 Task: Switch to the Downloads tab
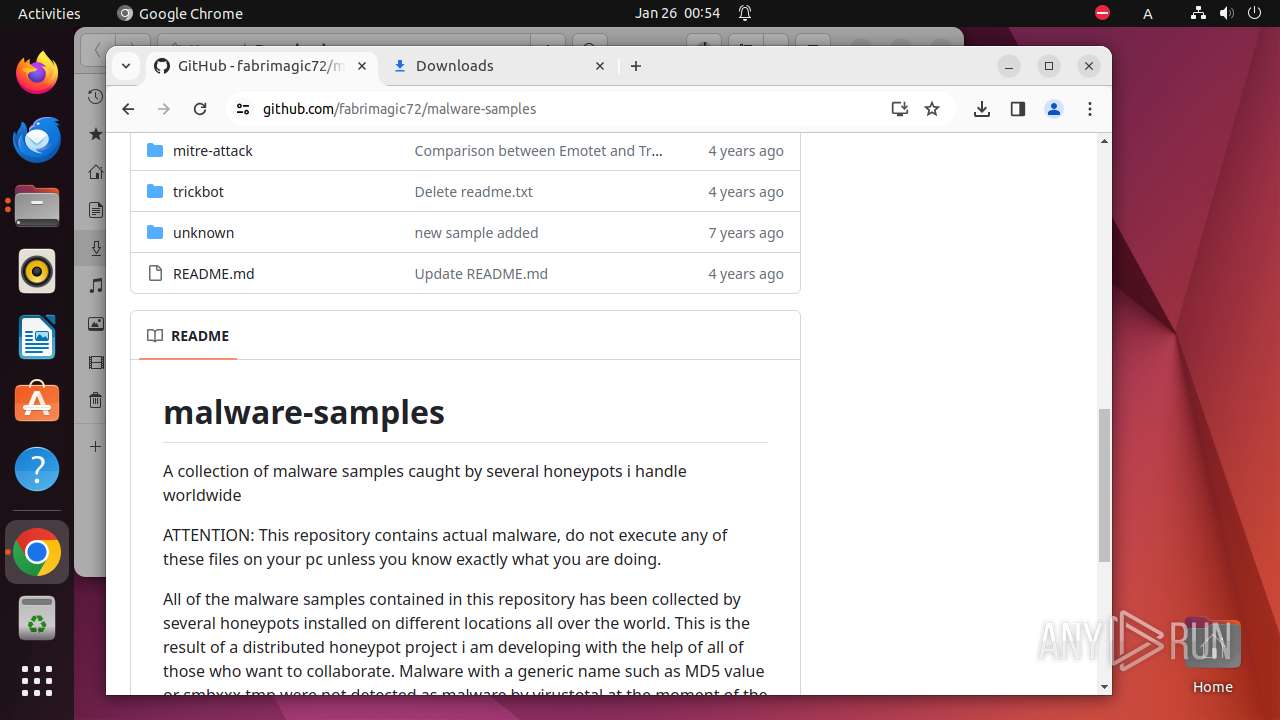tap(499, 66)
